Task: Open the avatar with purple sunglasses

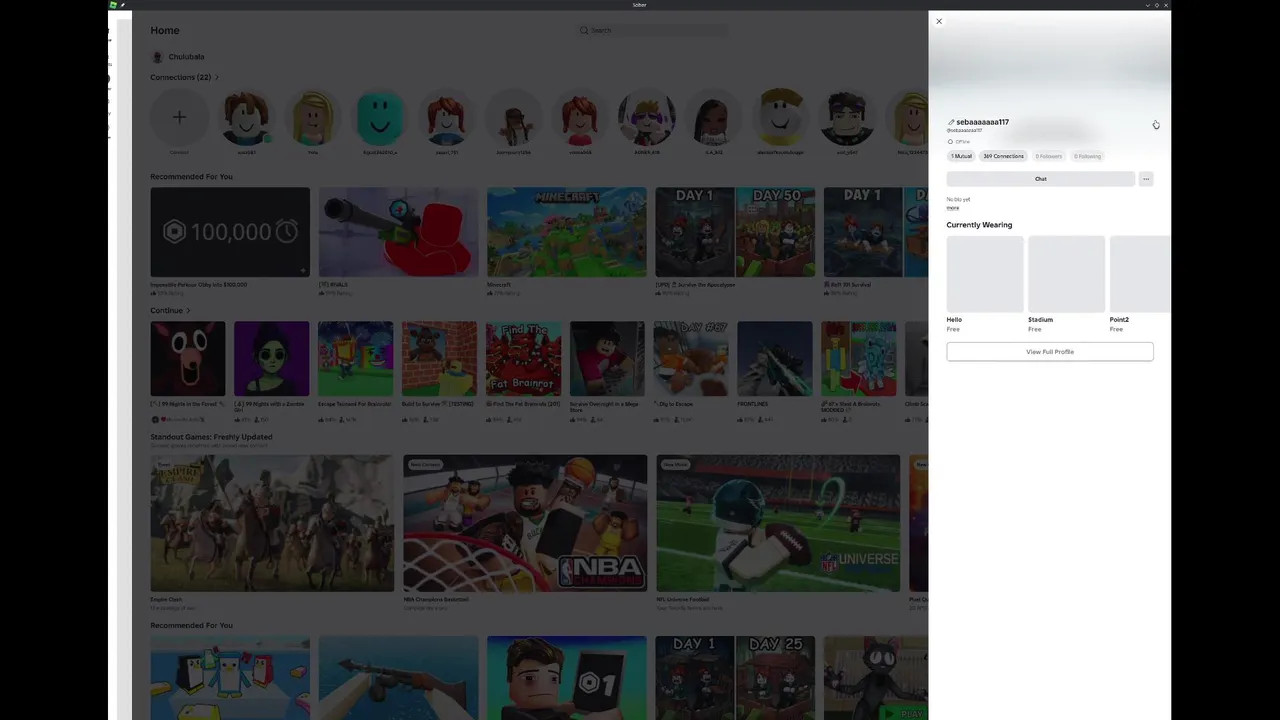Action: [647, 117]
